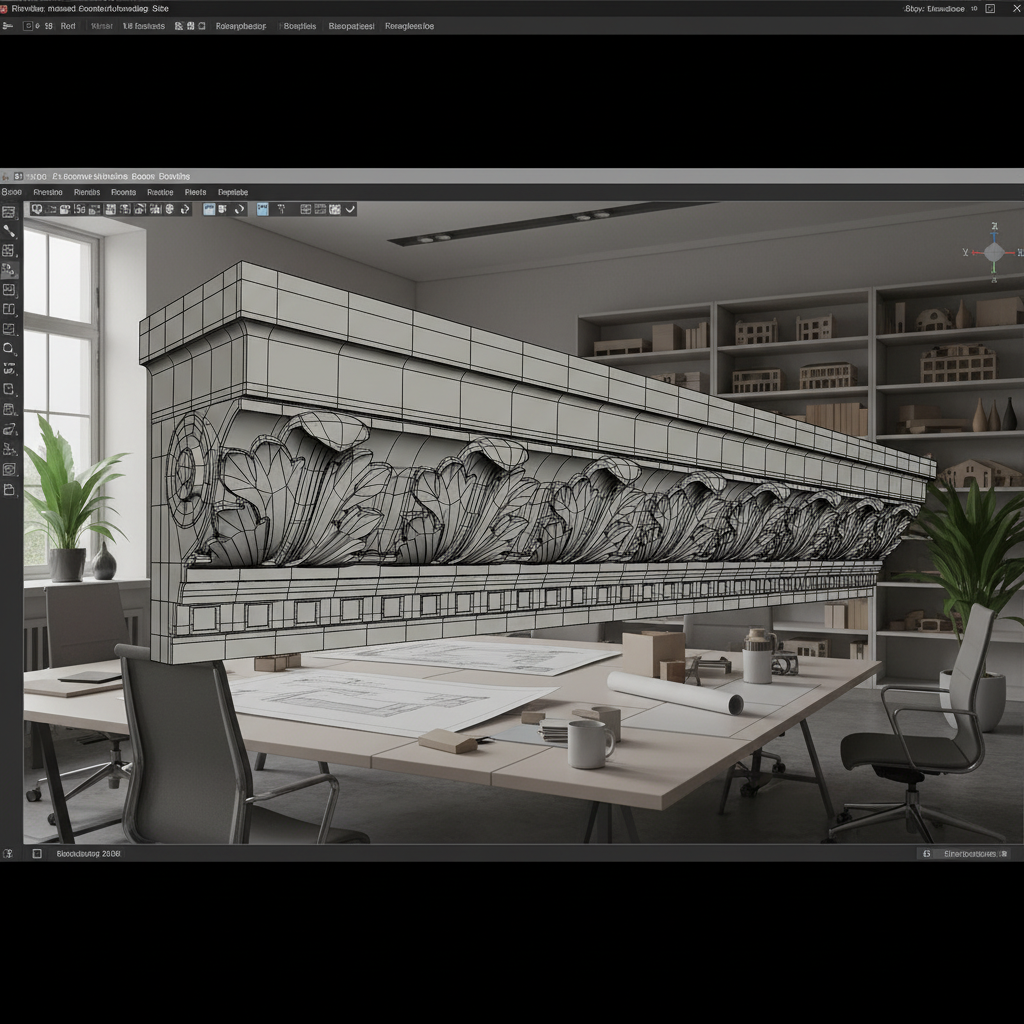Screen dimensions: 1024x1024
Task: Click the inner window title 'E1.6oomwe Shbisins Booos Bosvtins'
Action: pos(121,176)
